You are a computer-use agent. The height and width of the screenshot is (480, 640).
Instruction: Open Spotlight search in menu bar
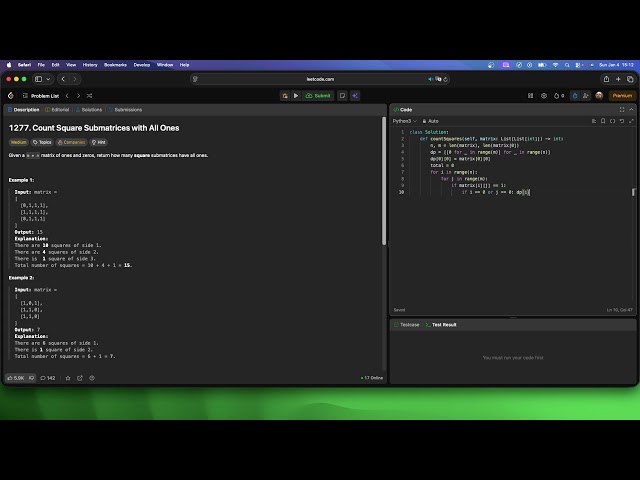click(567, 65)
